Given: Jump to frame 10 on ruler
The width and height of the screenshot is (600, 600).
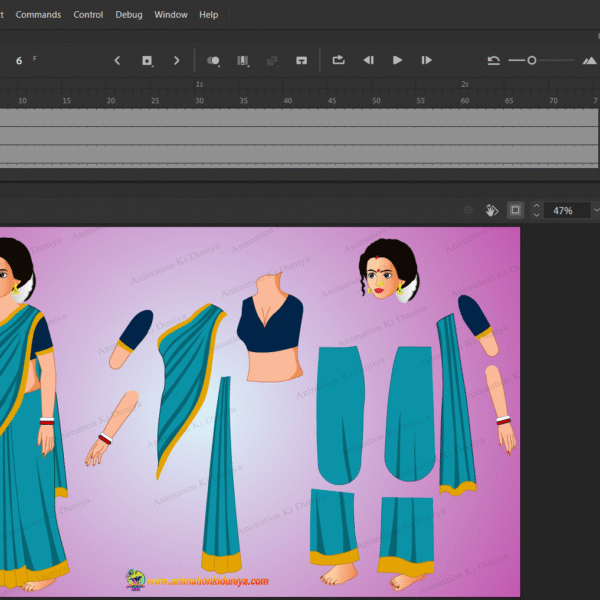Looking at the screenshot, I should [23, 101].
